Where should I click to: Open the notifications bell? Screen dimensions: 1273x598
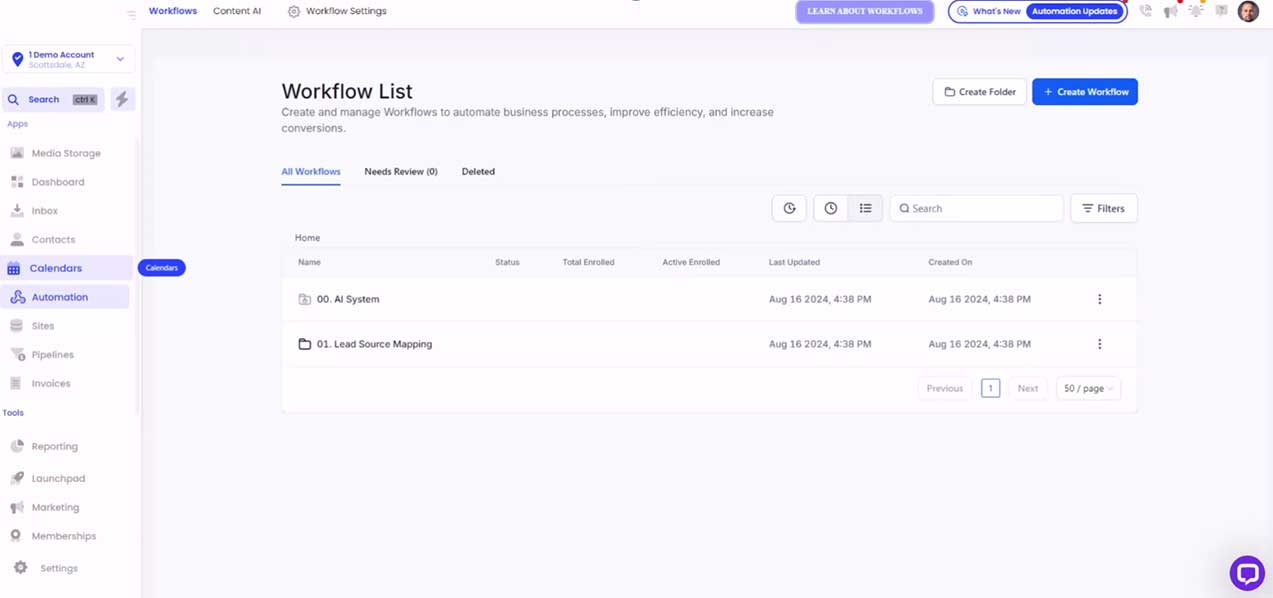tap(1195, 10)
